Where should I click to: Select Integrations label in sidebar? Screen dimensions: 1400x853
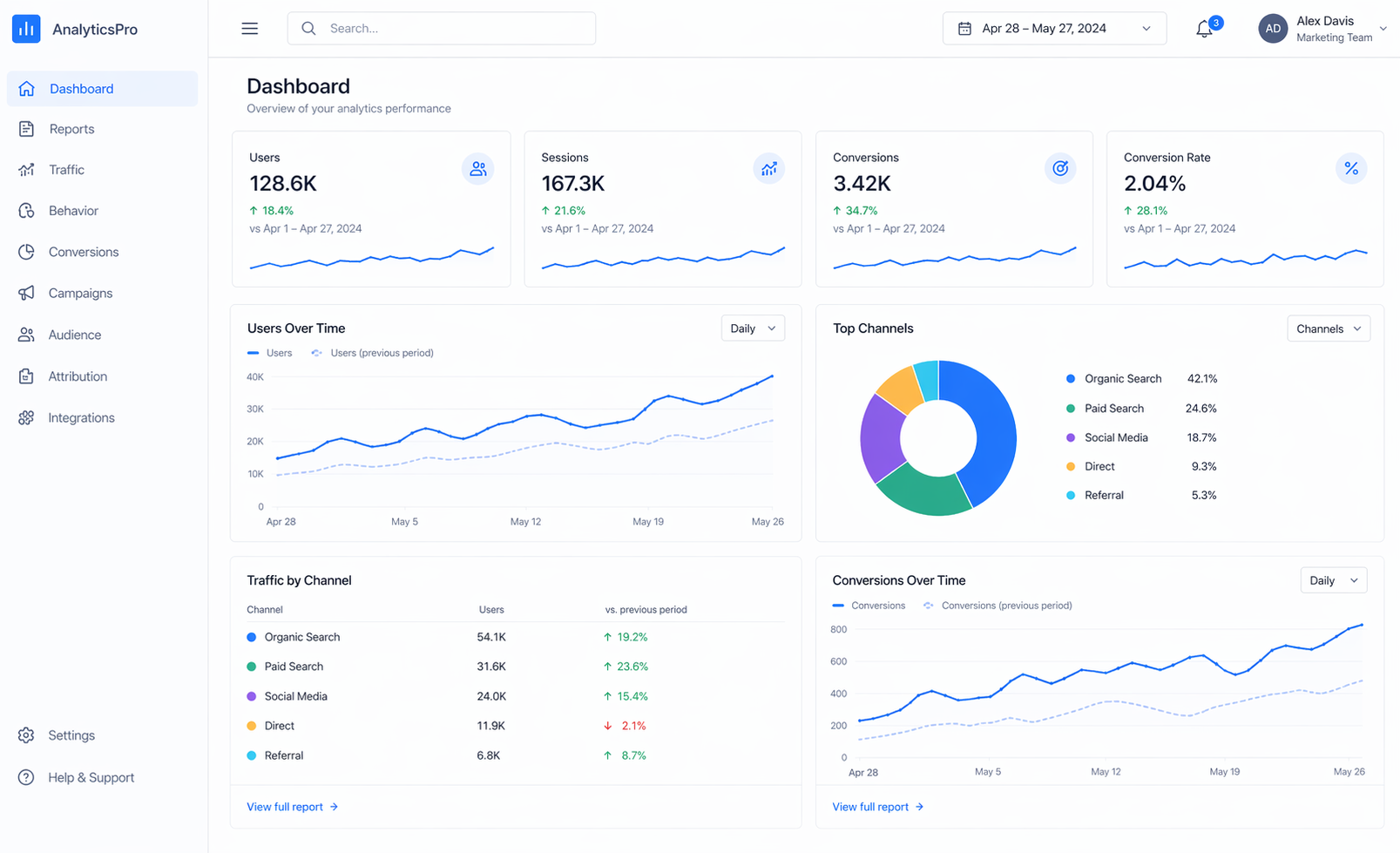click(x=81, y=418)
